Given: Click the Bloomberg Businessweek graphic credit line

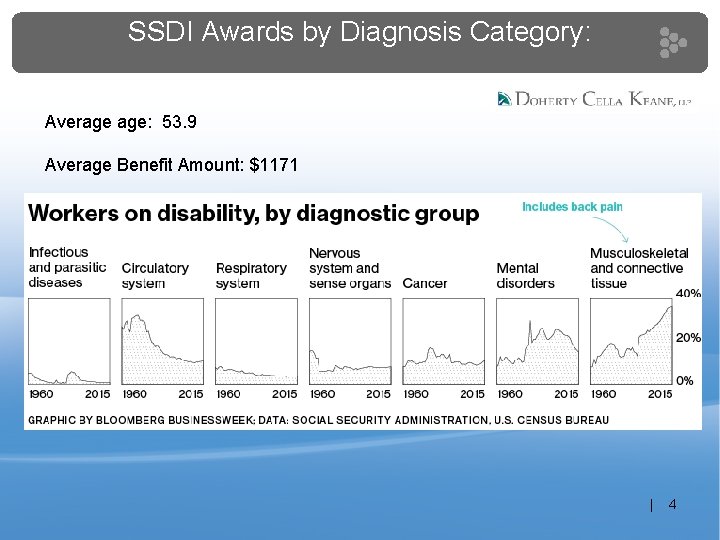Looking at the screenshot, I should (x=319, y=420).
